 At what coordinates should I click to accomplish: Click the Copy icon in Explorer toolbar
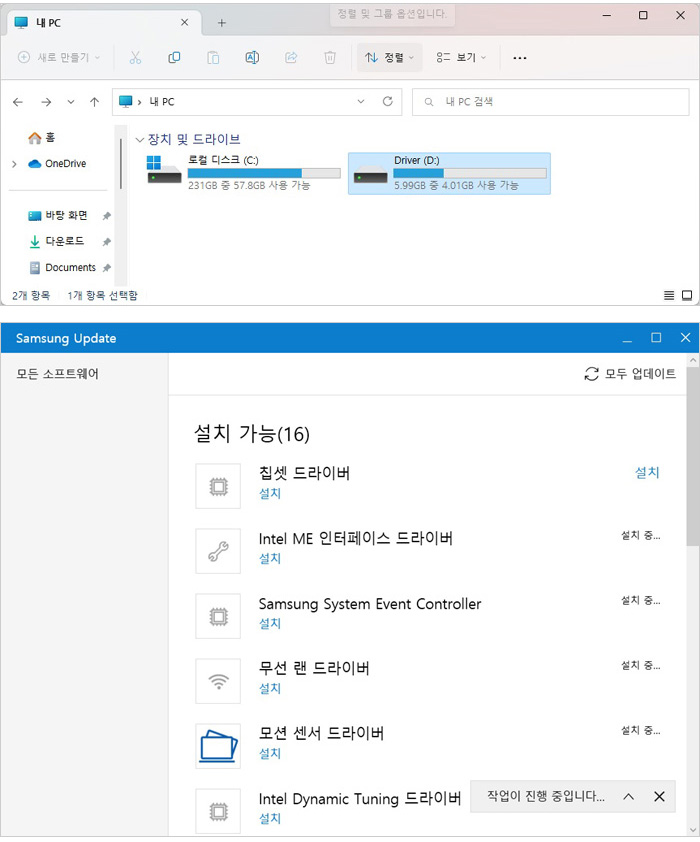pos(174,57)
